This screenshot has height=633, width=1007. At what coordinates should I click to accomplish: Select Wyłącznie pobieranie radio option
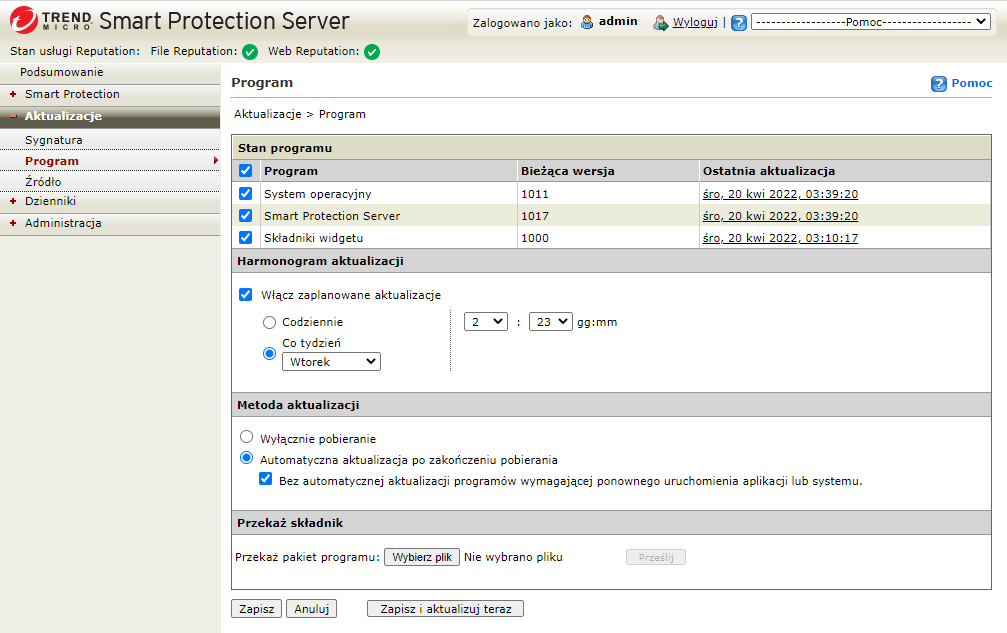click(246, 438)
